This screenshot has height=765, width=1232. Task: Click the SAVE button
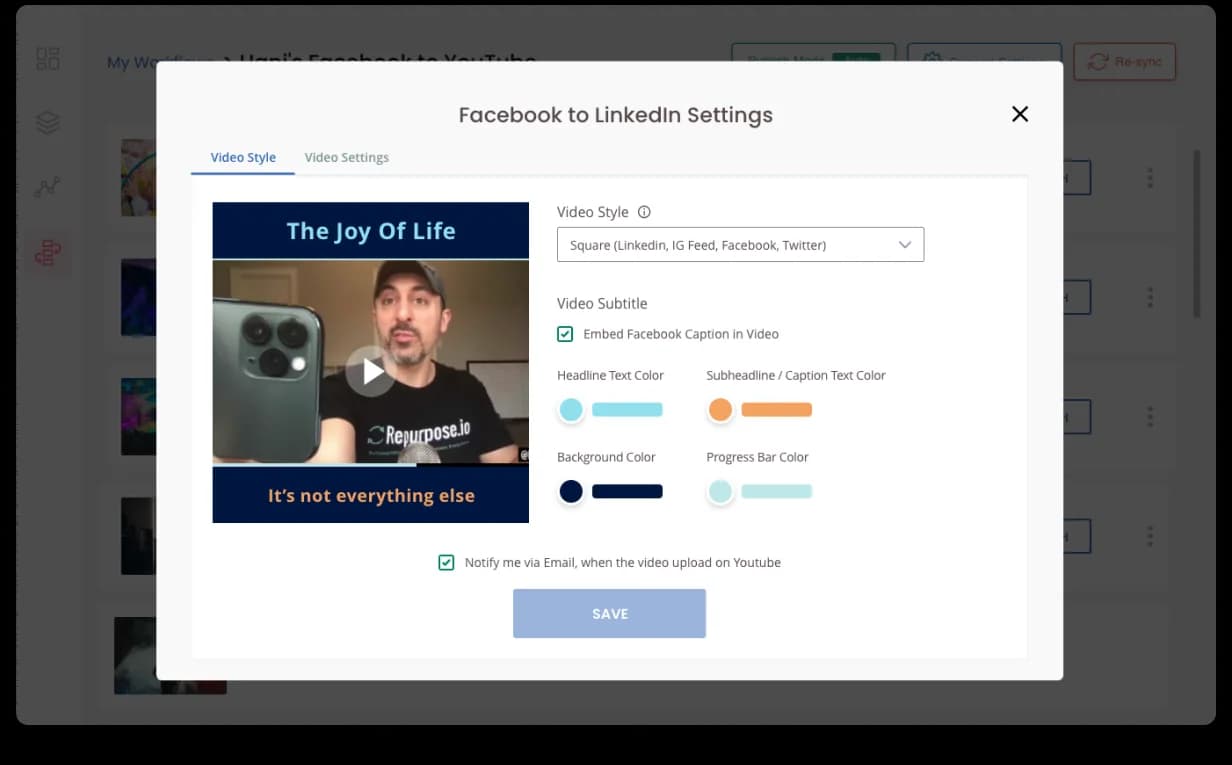click(609, 614)
